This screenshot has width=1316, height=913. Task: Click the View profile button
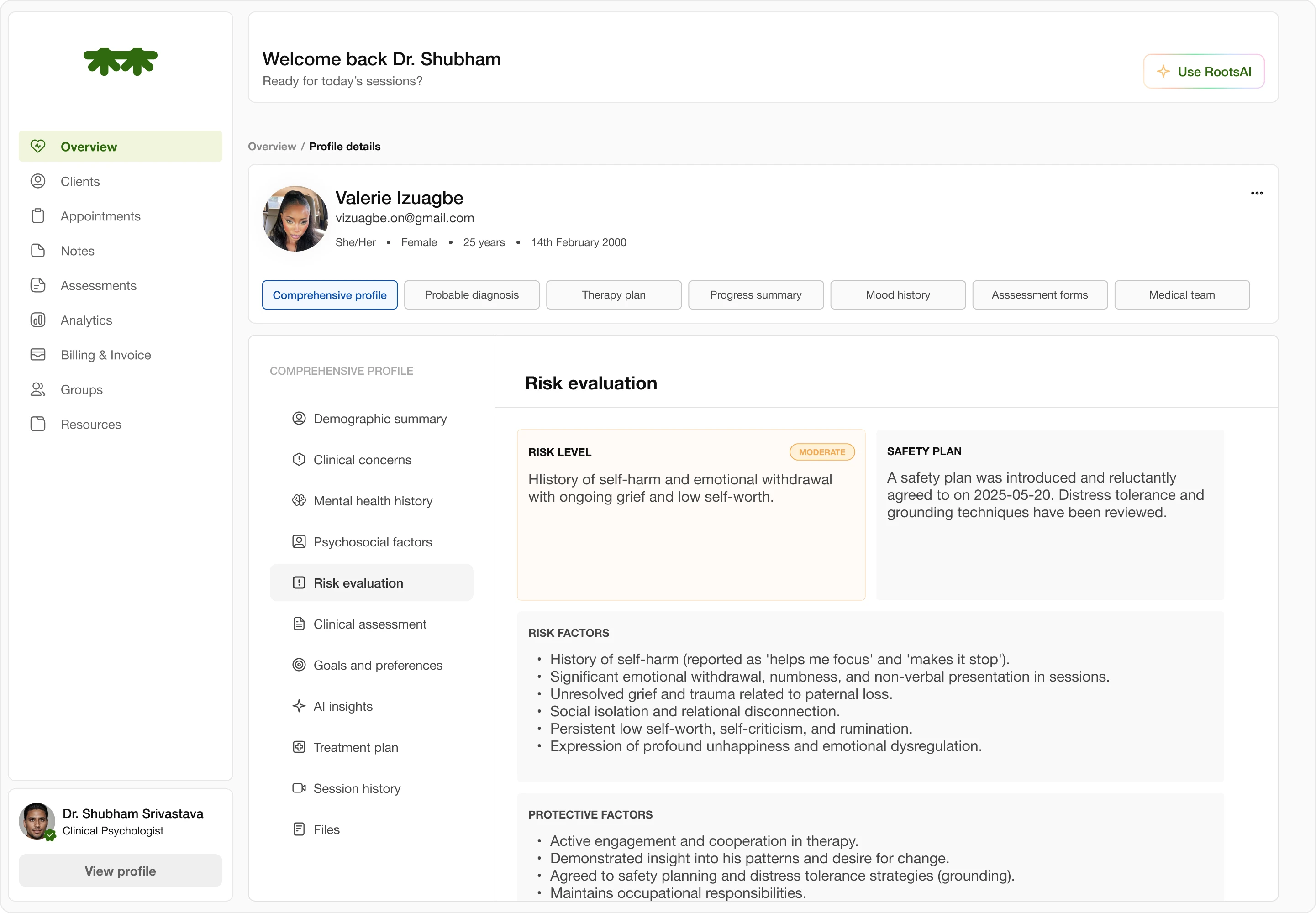click(x=120, y=871)
